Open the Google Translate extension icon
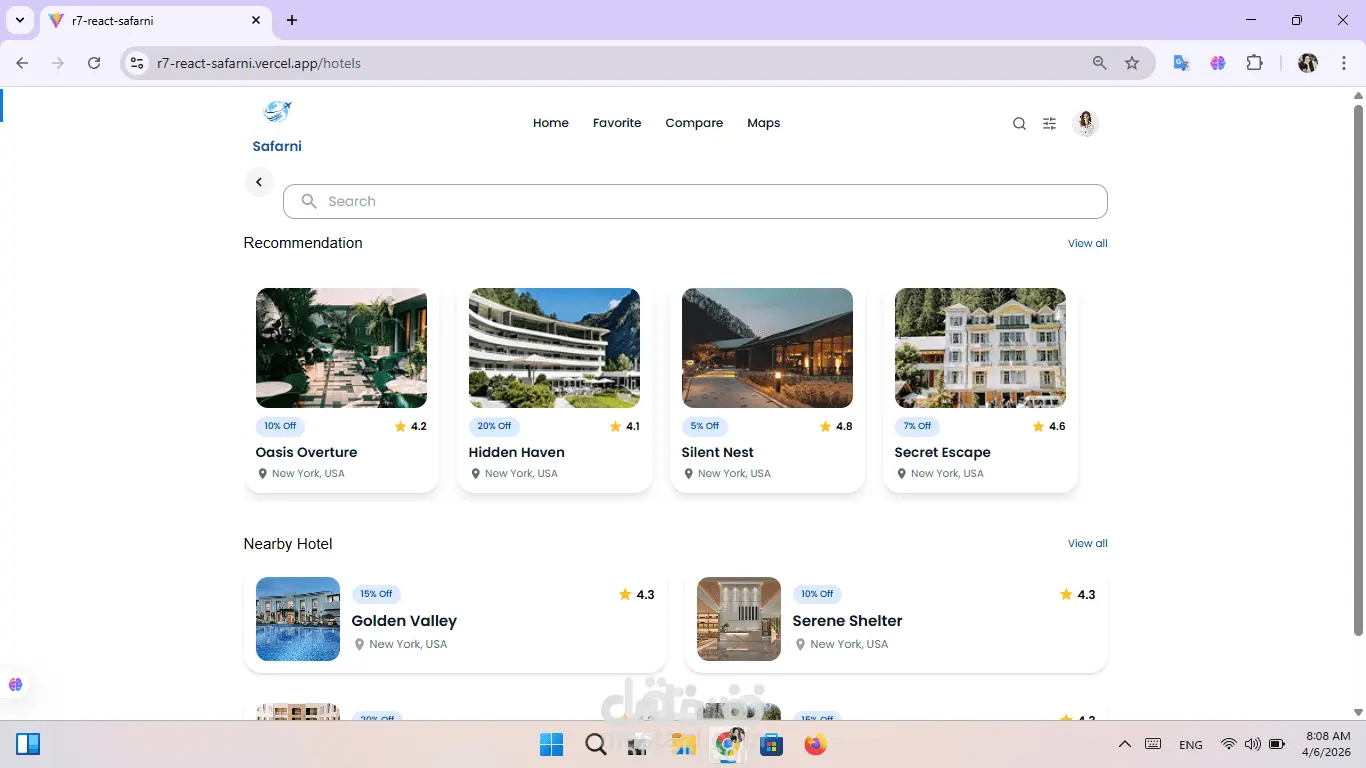The image size is (1366, 768). tap(1181, 63)
